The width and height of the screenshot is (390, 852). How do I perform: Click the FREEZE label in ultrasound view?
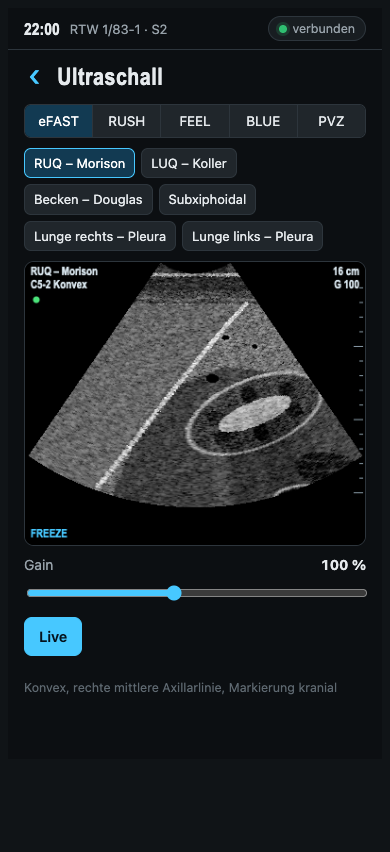click(49, 534)
